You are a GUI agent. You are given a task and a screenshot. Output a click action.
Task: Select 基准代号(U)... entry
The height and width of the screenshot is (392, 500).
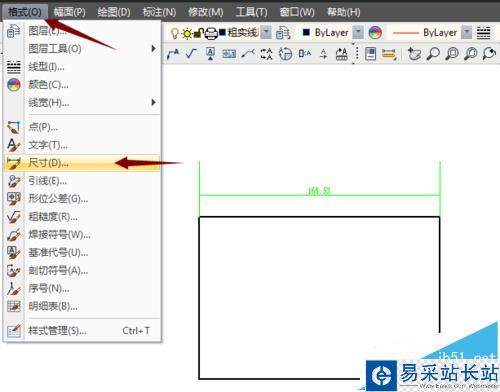[x=82, y=253]
